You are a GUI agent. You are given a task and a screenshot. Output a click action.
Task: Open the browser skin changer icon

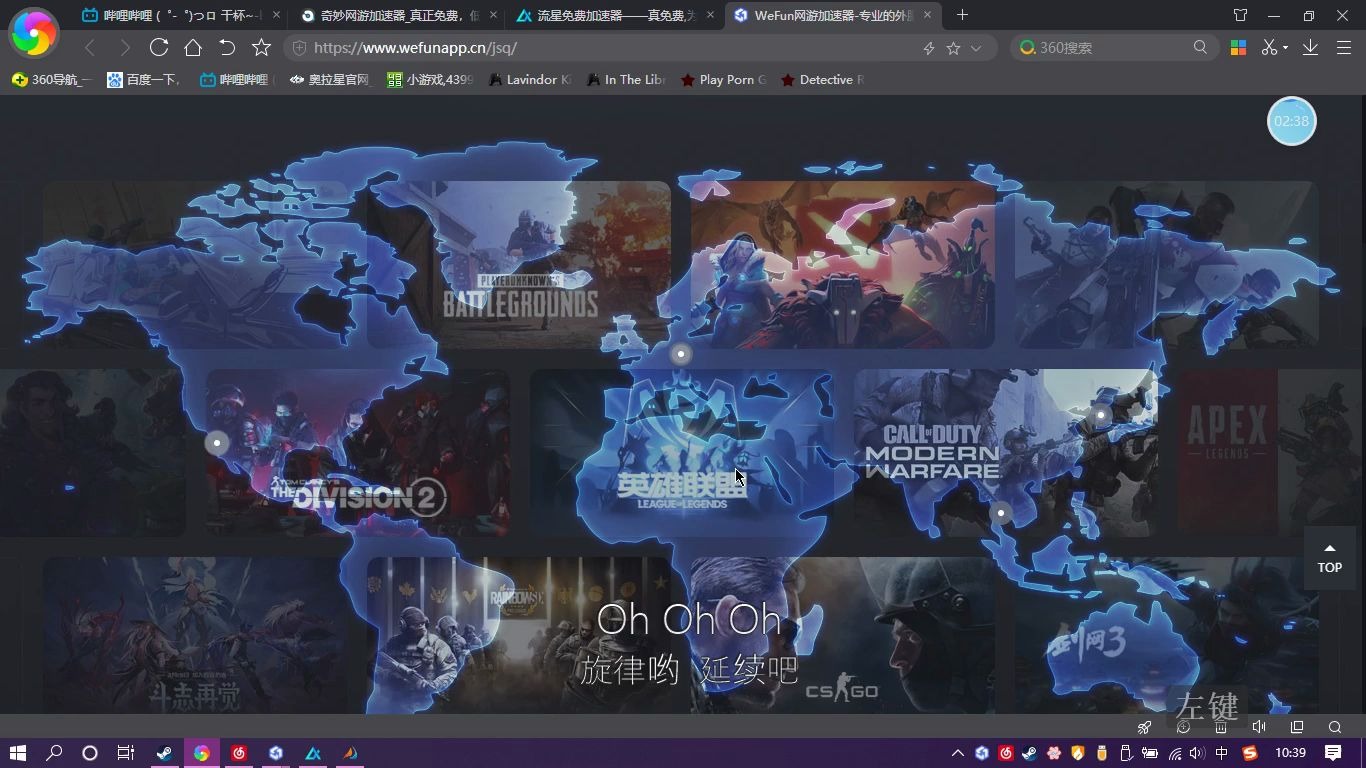point(1240,15)
